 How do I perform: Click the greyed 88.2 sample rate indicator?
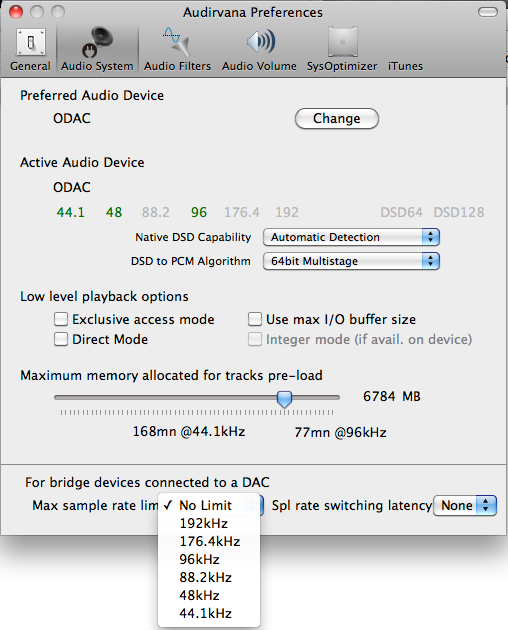pyautogui.click(x=156, y=212)
